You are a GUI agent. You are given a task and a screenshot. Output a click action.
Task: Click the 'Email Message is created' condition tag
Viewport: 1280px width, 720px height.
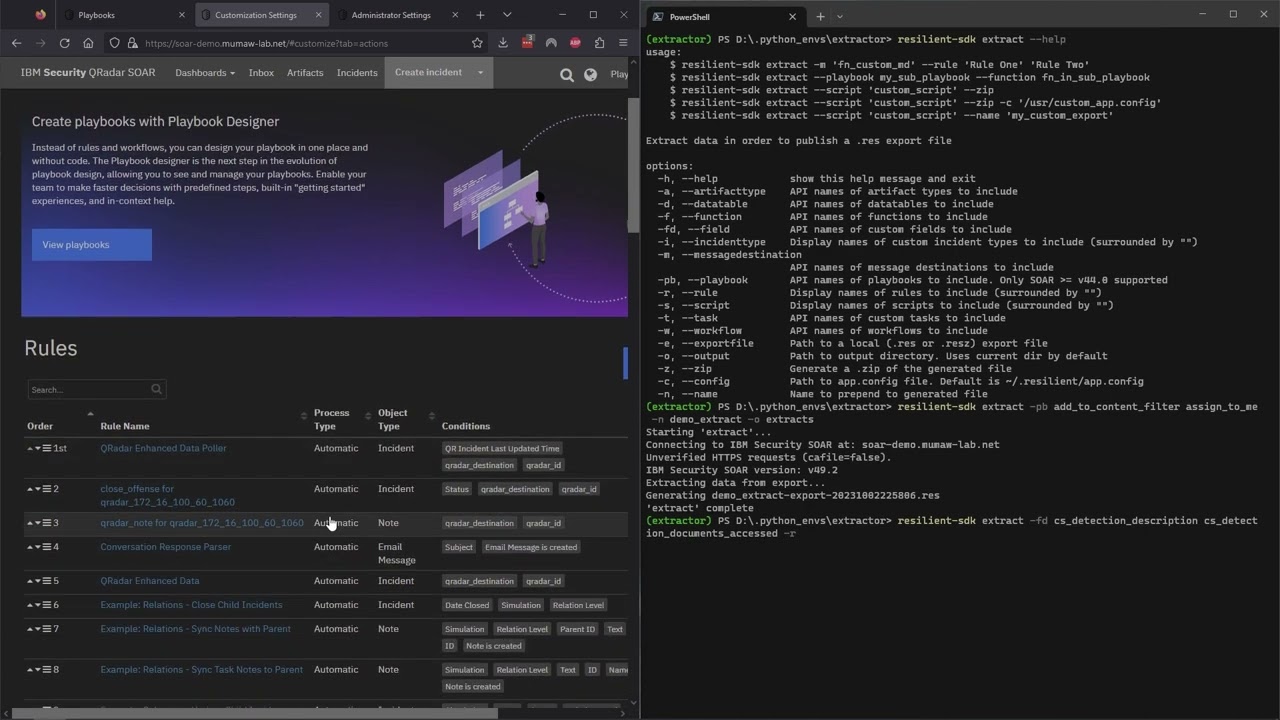(531, 547)
